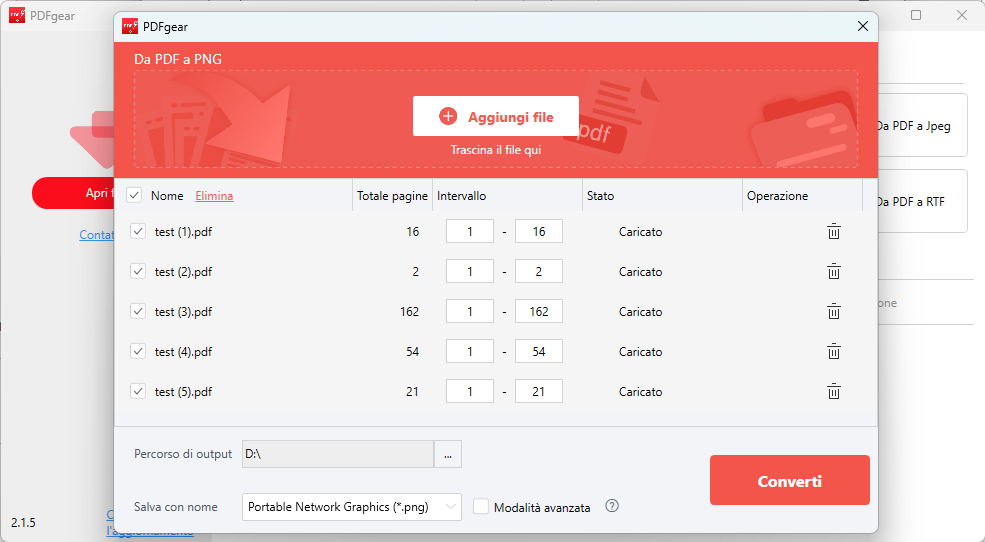This screenshot has width=985, height=542.
Task: Click PDFgear logo in main window title
Action: [x=17, y=15]
